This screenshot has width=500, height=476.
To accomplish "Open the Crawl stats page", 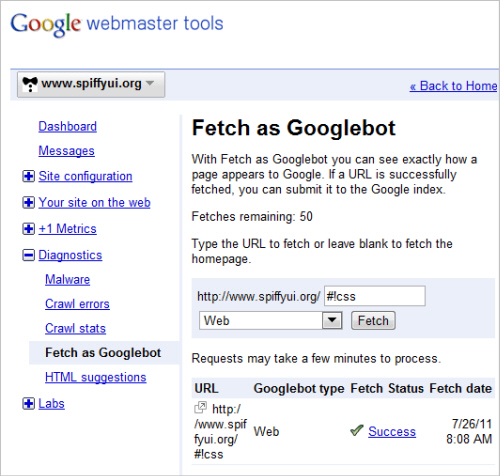I will [76, 329].
